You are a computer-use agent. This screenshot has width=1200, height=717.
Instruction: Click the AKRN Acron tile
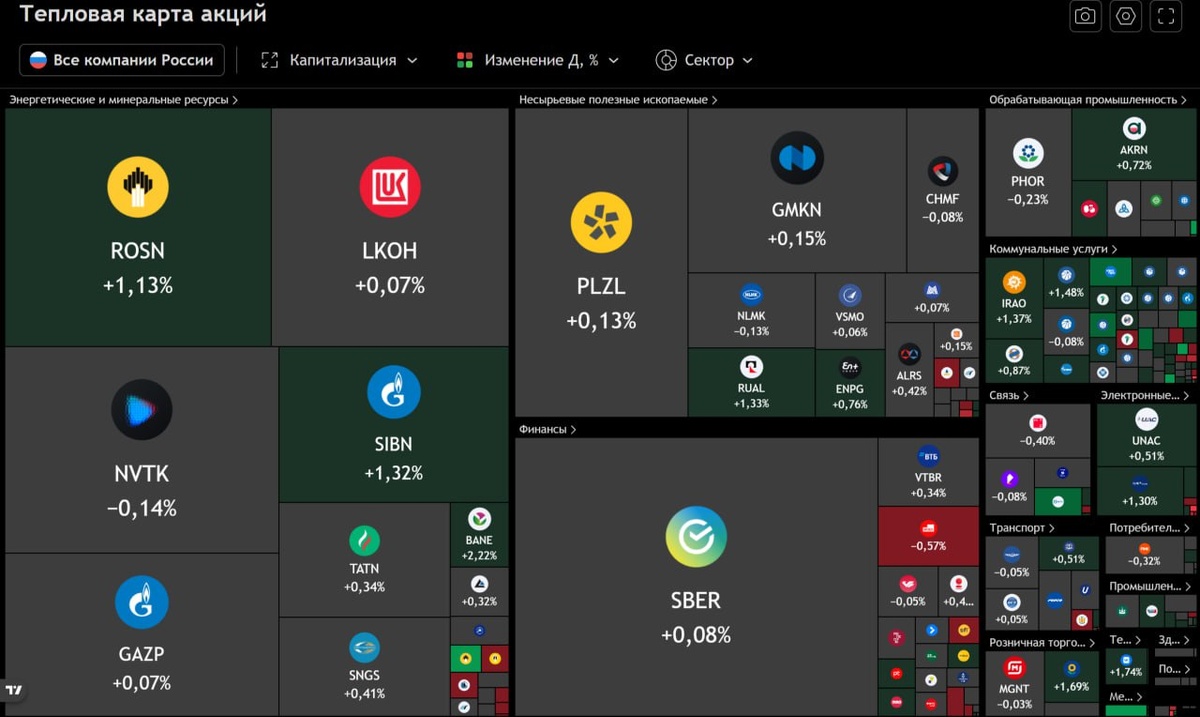1134,144
